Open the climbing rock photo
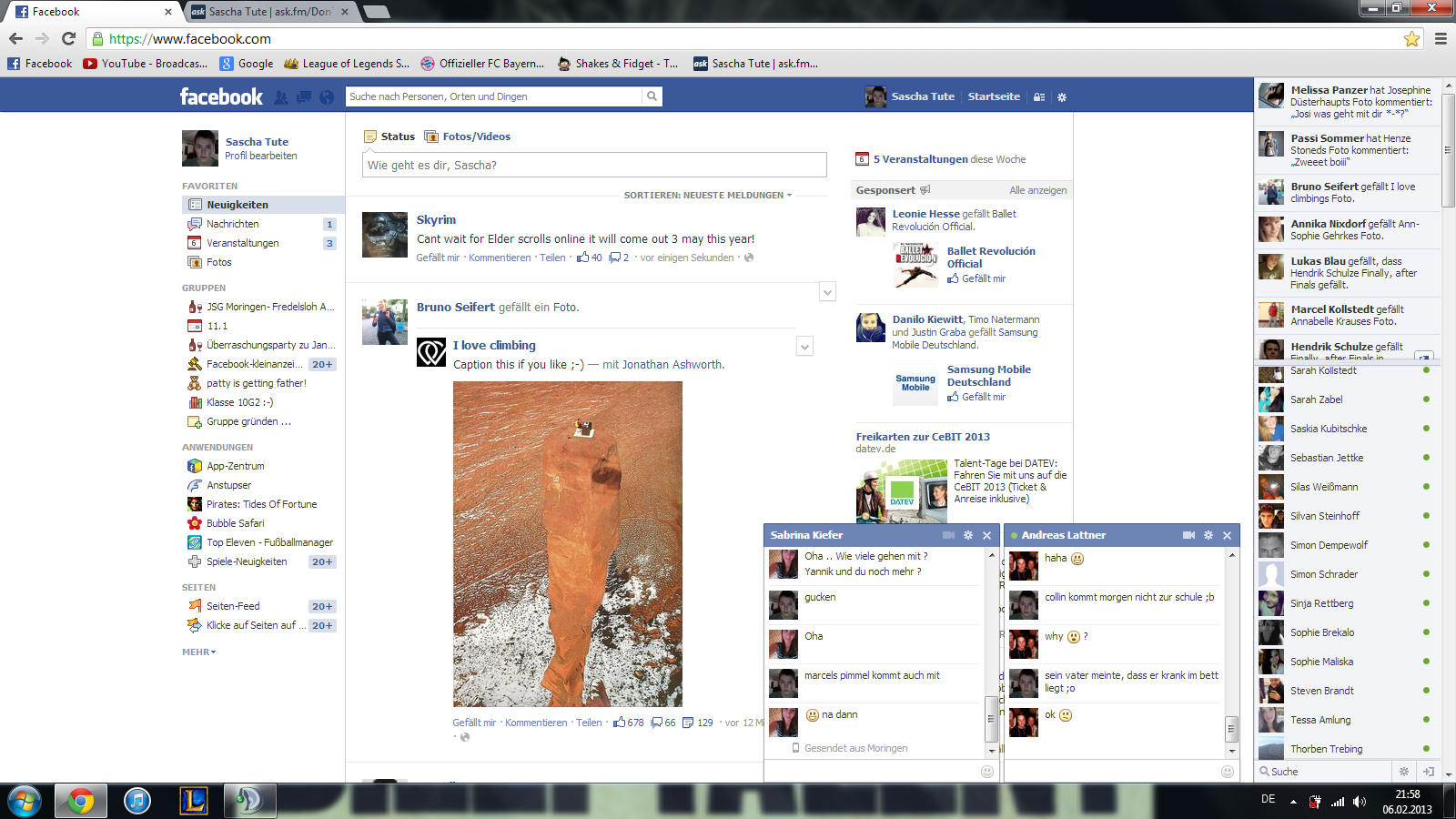Screen dimensions: 1456x819 pos(568,544)
